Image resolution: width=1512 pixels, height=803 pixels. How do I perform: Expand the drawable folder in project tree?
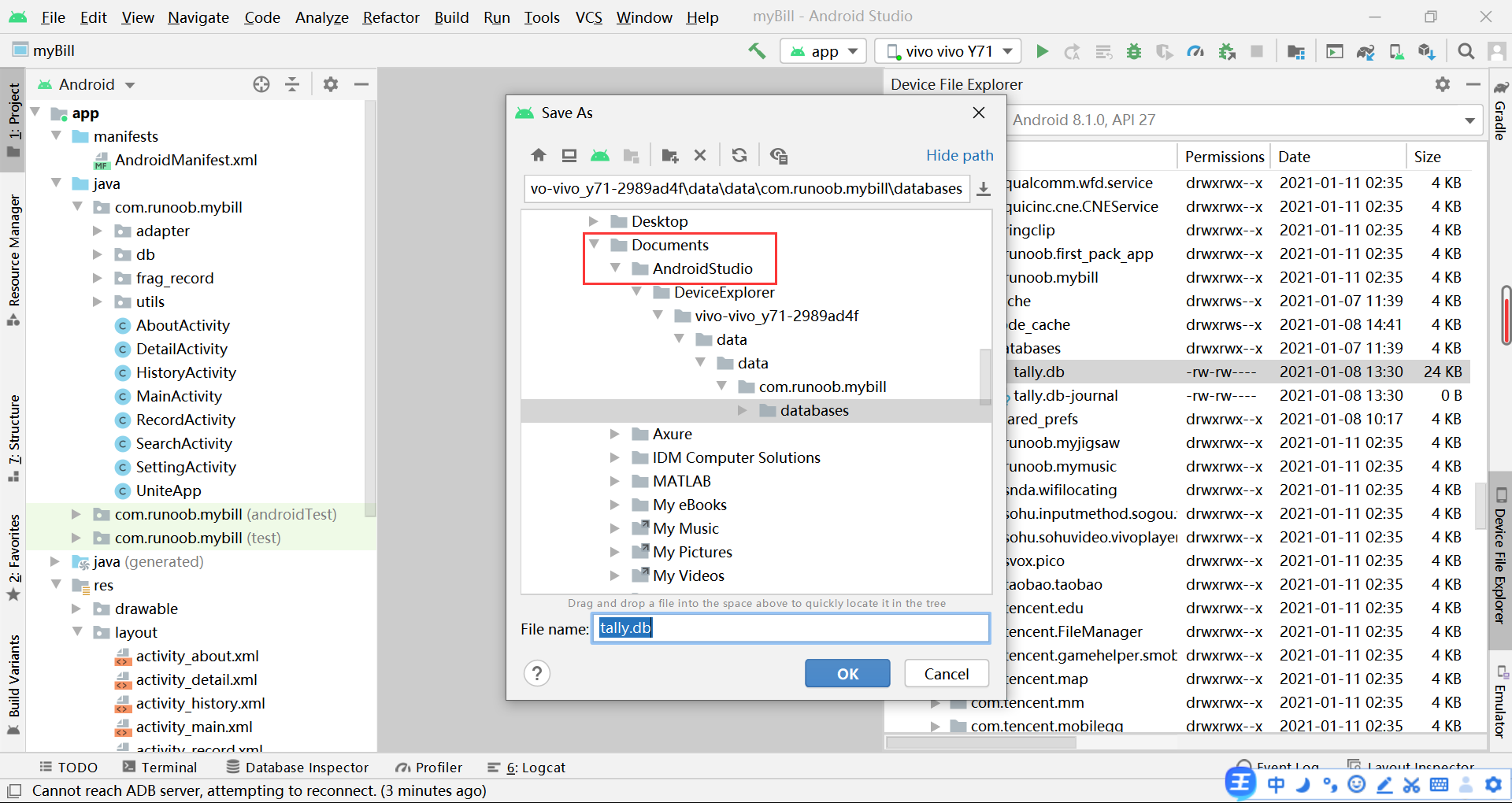[77, 609]
